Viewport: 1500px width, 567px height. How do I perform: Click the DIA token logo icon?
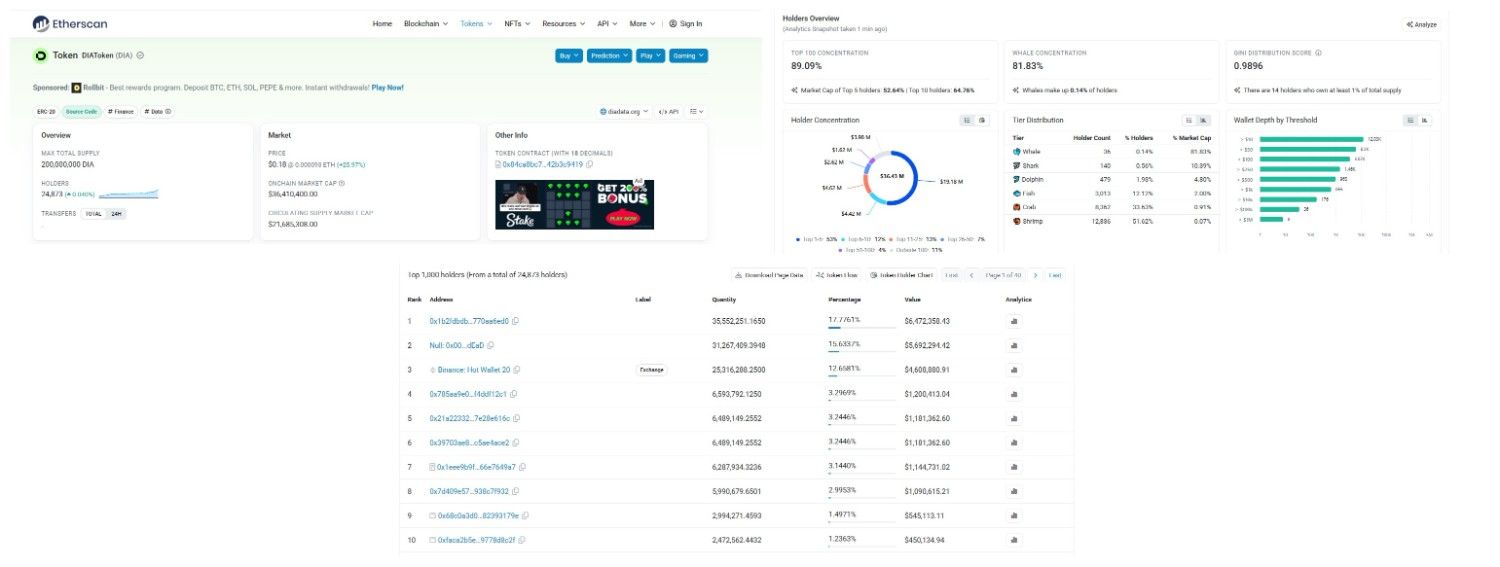coord(41,56)
